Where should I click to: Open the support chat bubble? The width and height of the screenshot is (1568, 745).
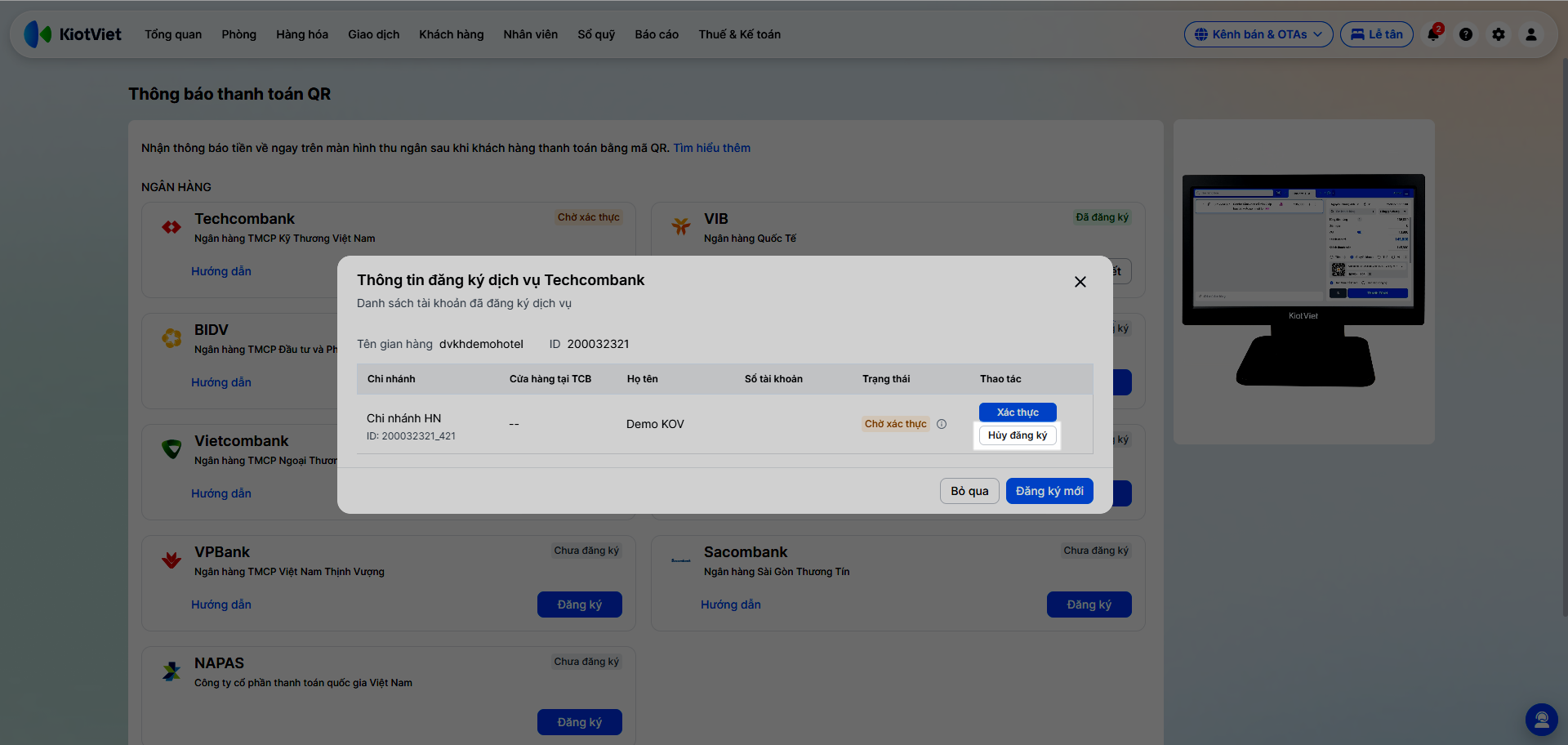click(1542, 720)
